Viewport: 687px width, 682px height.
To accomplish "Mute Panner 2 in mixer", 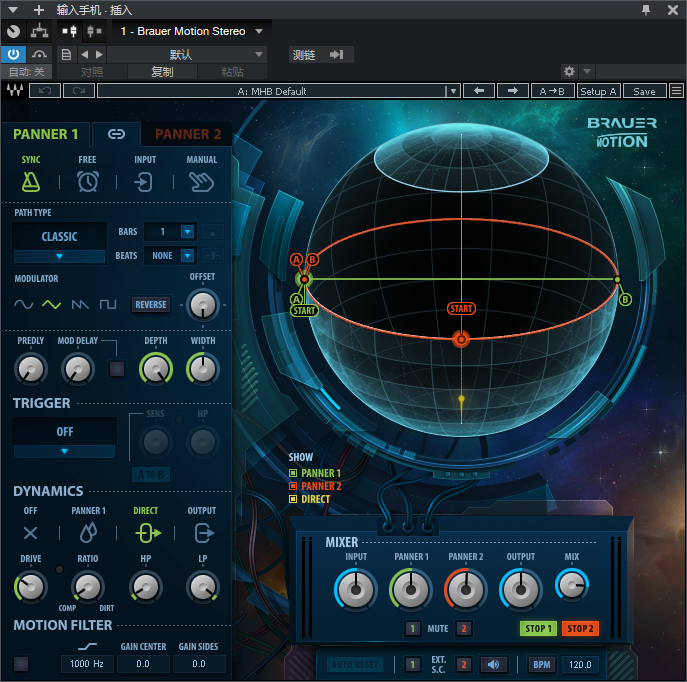I will coord(464,629).
